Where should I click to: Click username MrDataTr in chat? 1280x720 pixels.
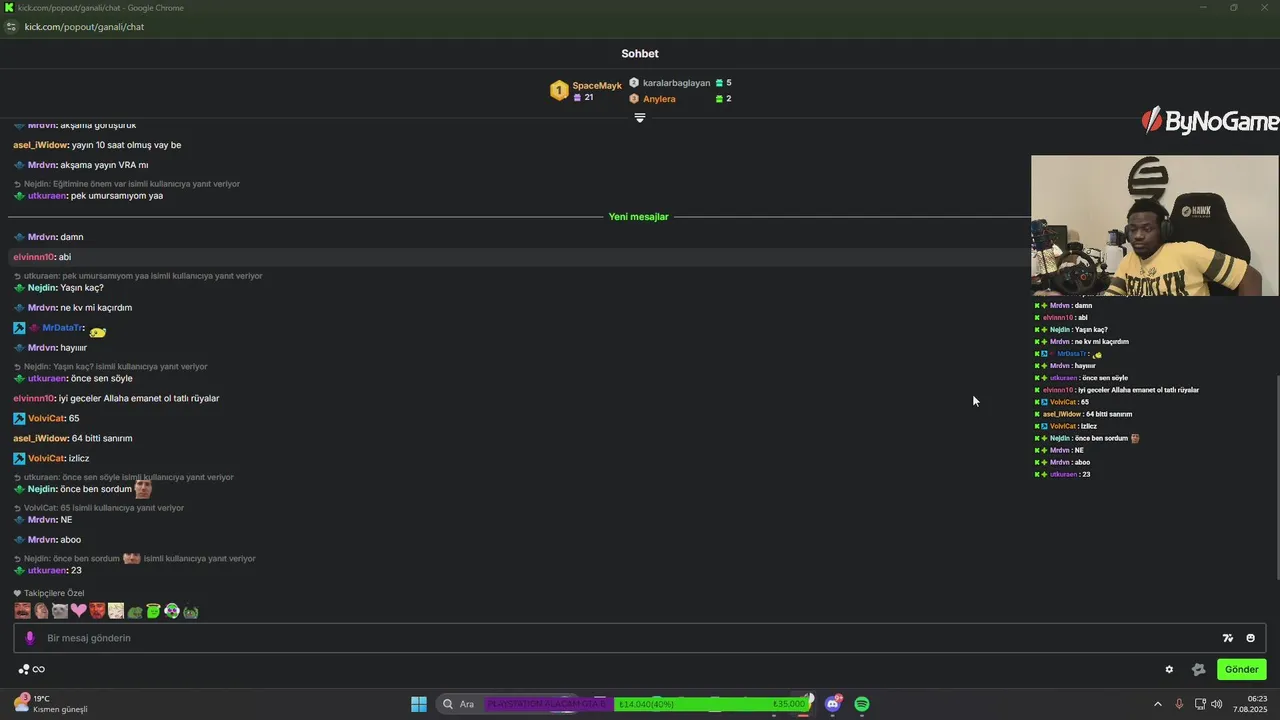62,328
